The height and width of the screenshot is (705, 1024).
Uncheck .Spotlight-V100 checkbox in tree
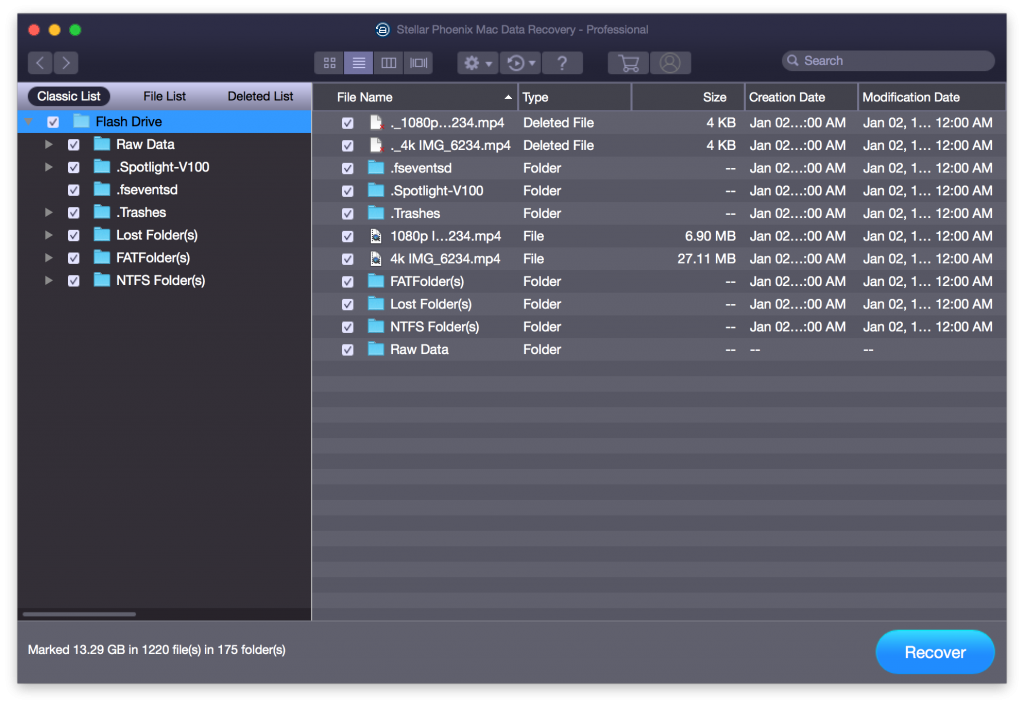[x=74, y=168]
